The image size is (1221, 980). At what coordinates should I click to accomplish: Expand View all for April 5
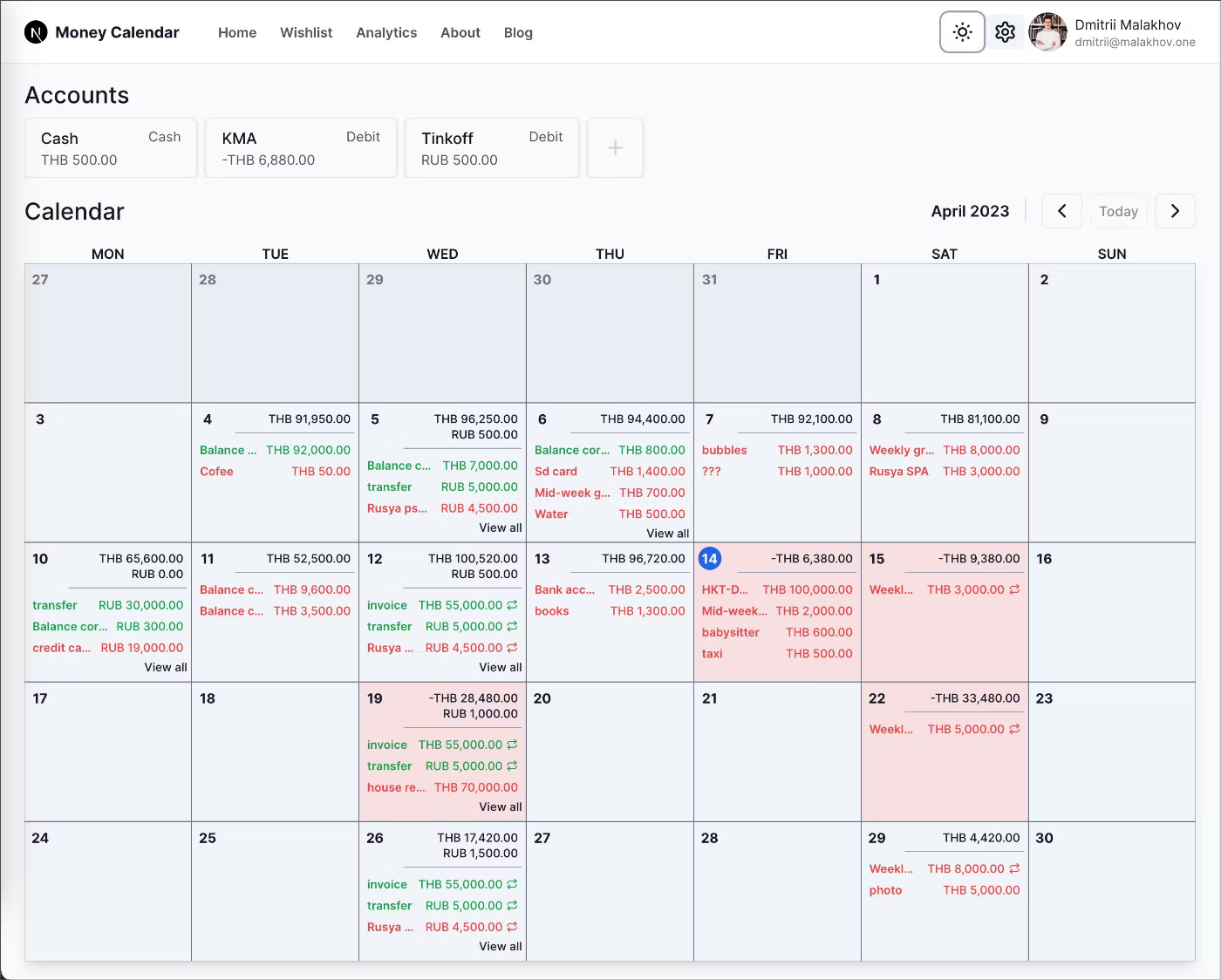tap(500, 527)
